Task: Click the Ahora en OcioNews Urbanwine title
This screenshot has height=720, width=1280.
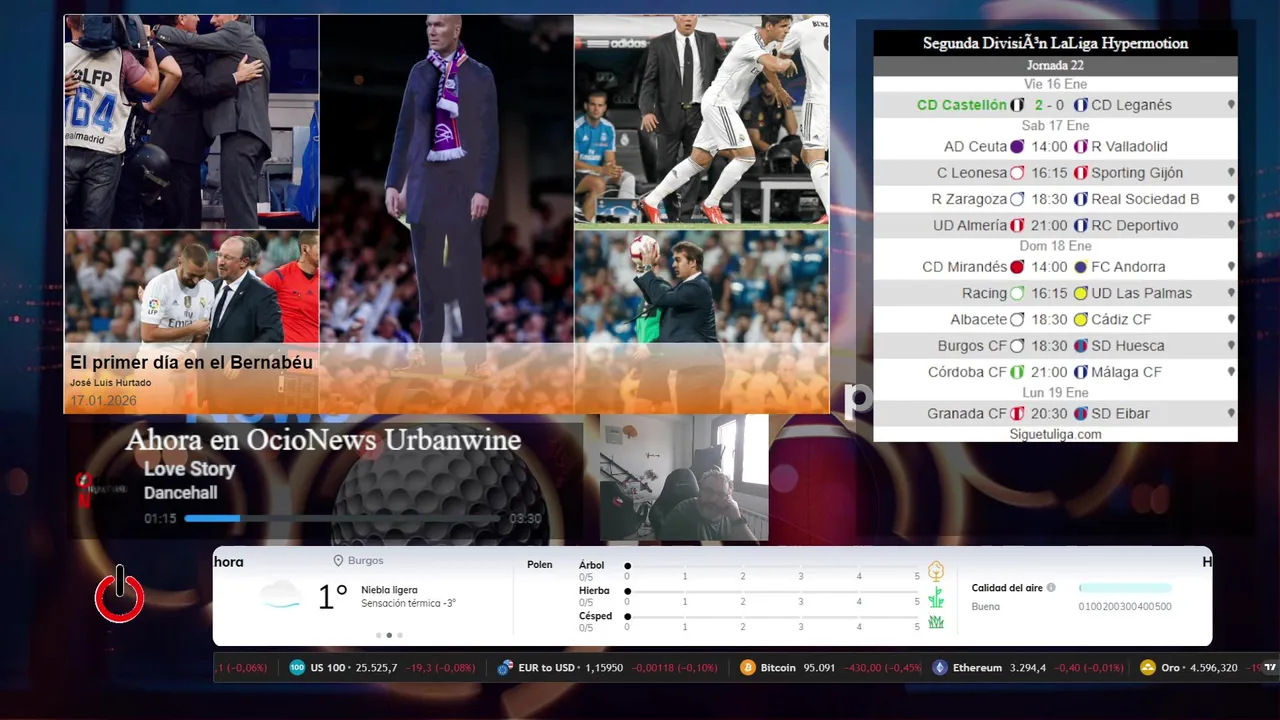Action: [x=323, y=440]
